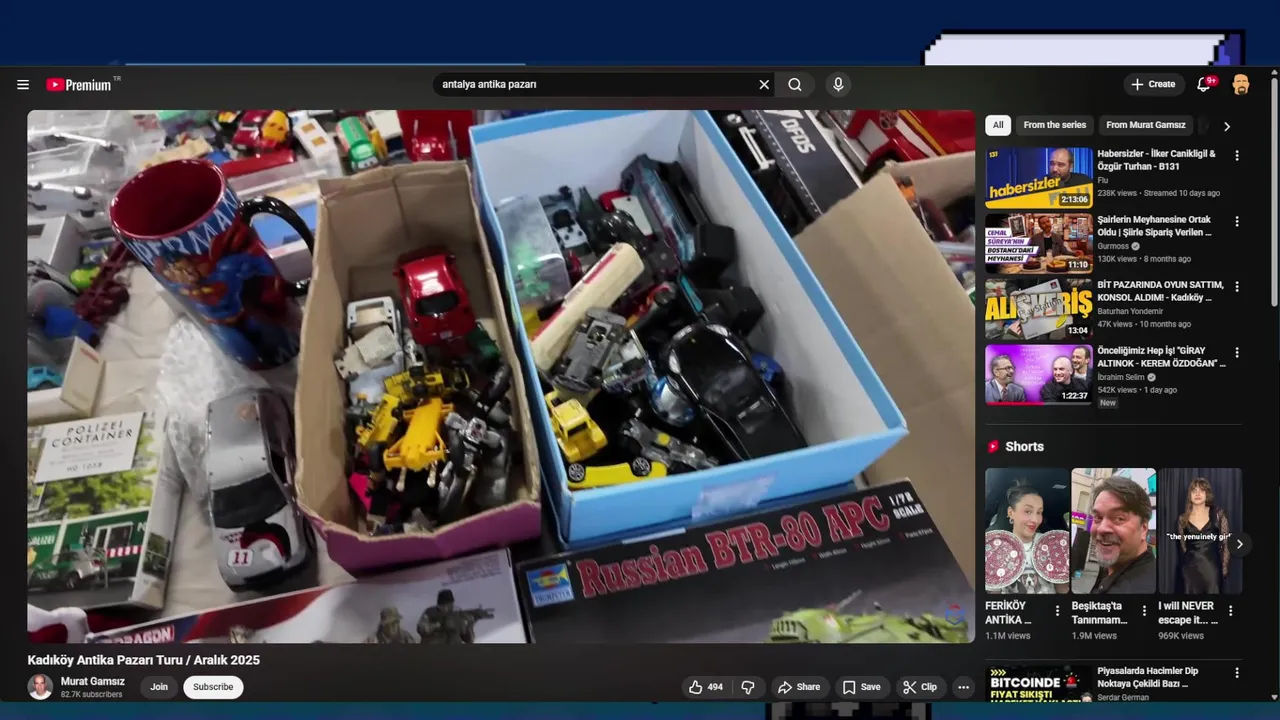Open options for Bit Pazarında video
1280x720 pixels.
(x=1237, y=286)
